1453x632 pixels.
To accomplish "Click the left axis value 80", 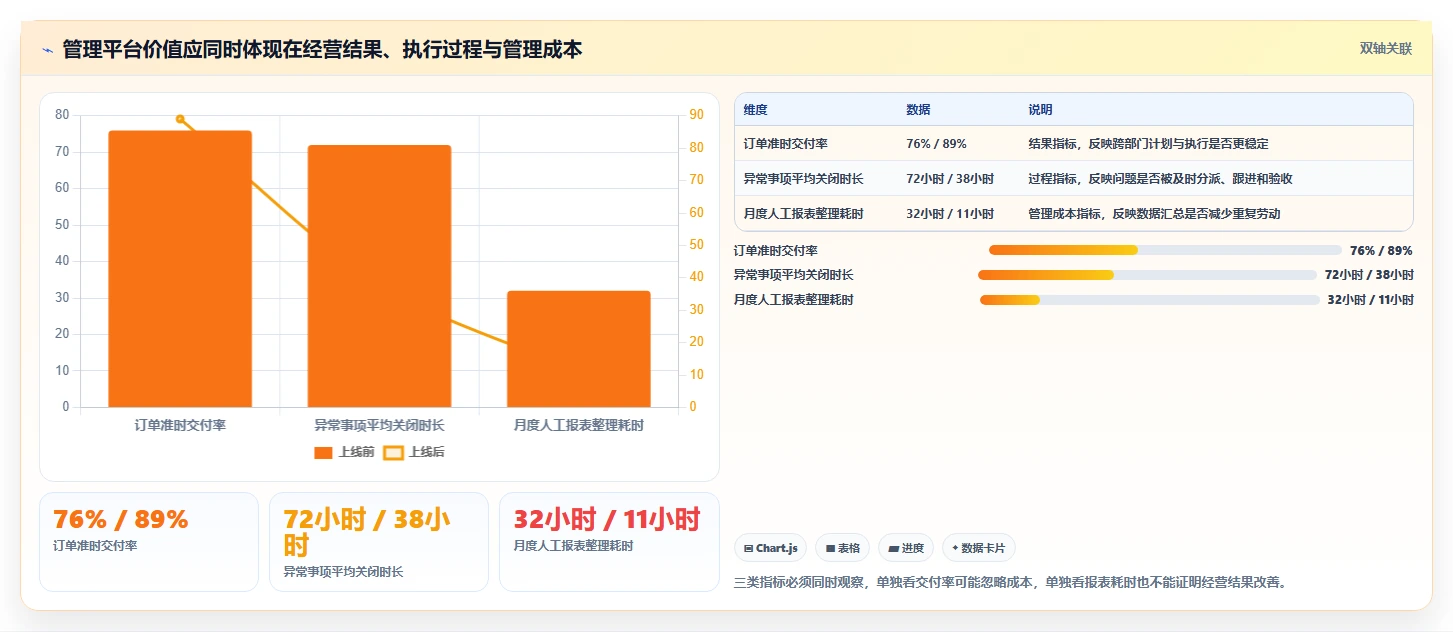I will coord(62,115).
